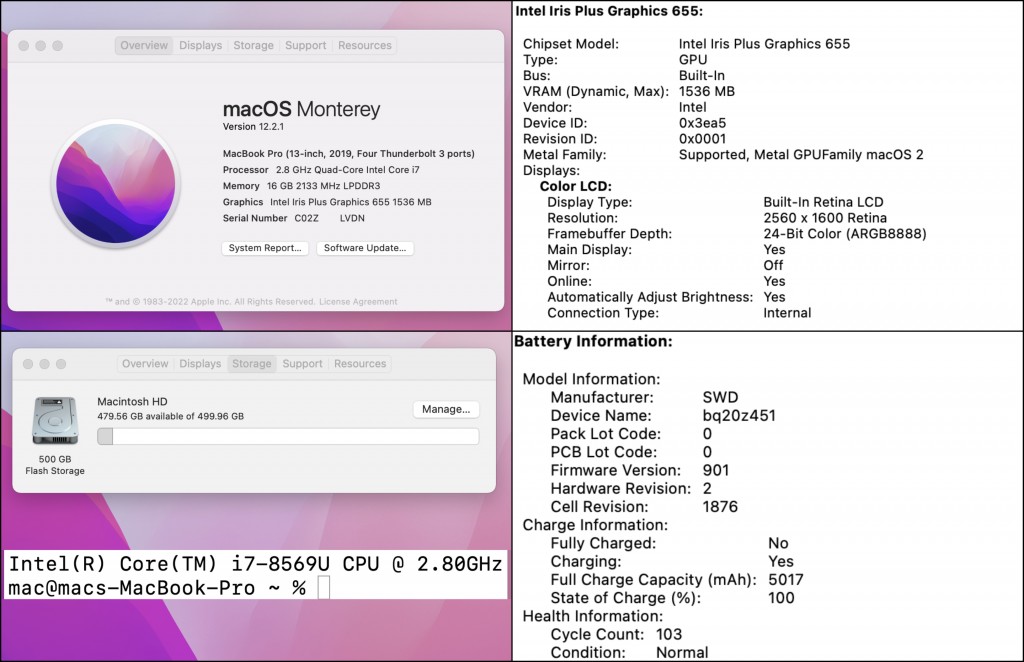Image resolution: width=1024 pixels, height=662 pixels.
Task: Click 'Macintosh HD' volume name
Action: pos(132,402)
